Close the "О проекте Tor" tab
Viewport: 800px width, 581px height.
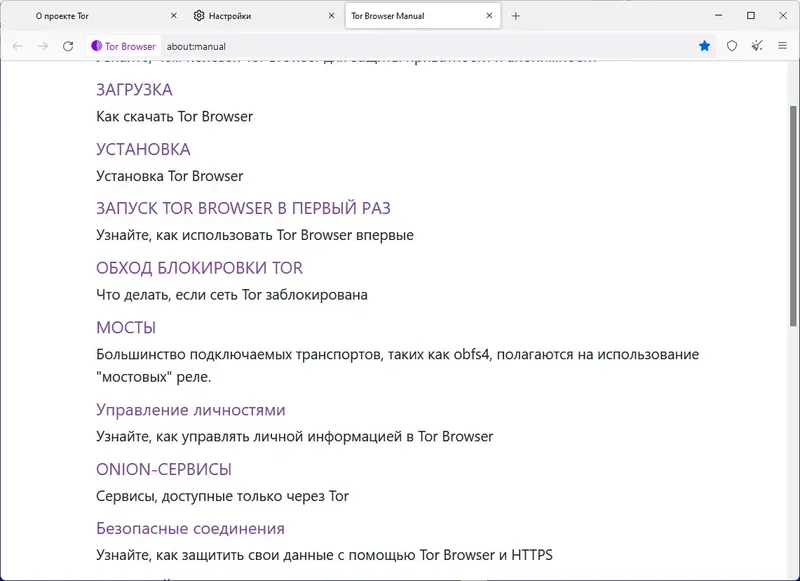(173, 16)
